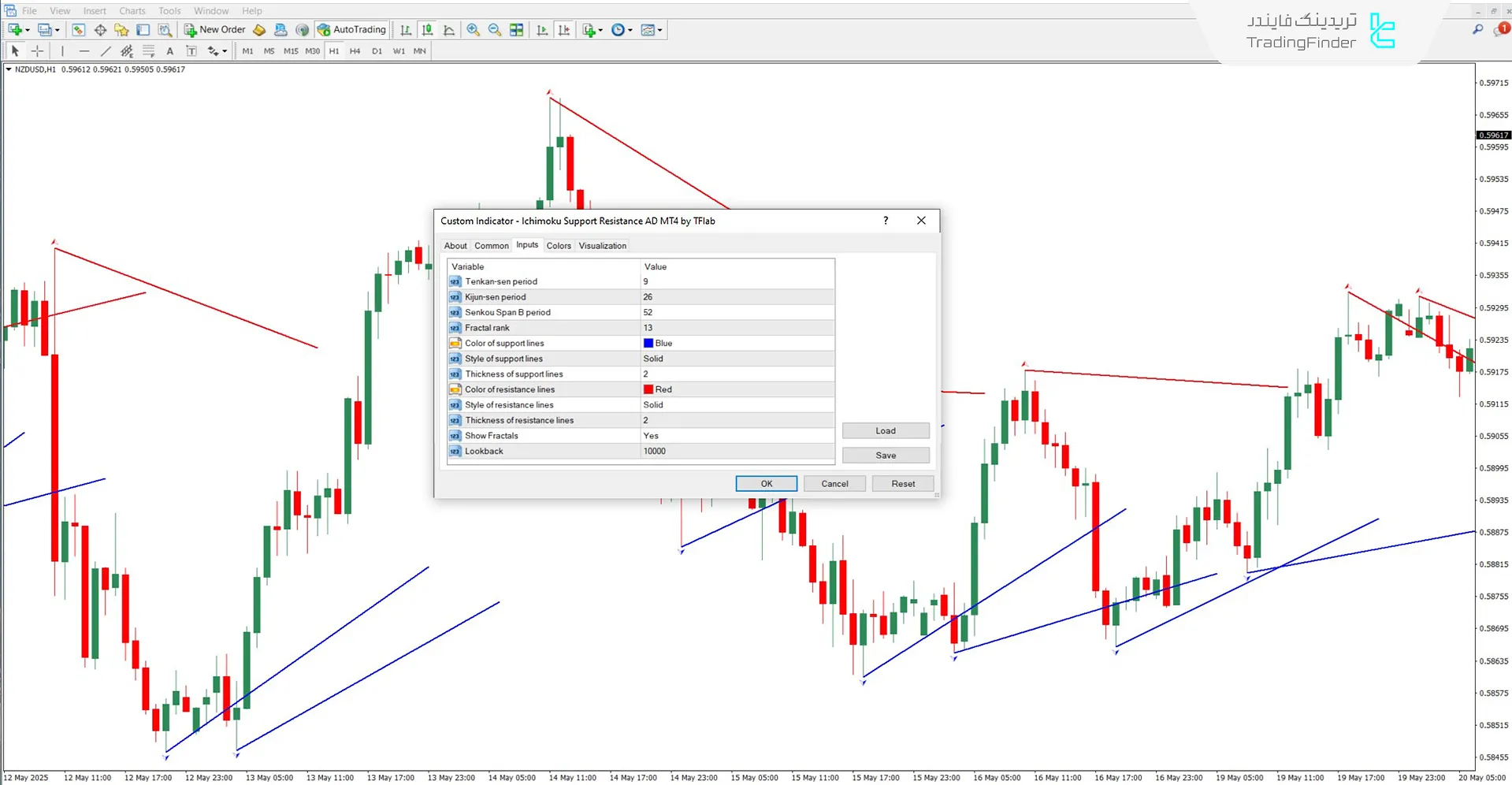Select the Crosshair tool

point(37,51)
